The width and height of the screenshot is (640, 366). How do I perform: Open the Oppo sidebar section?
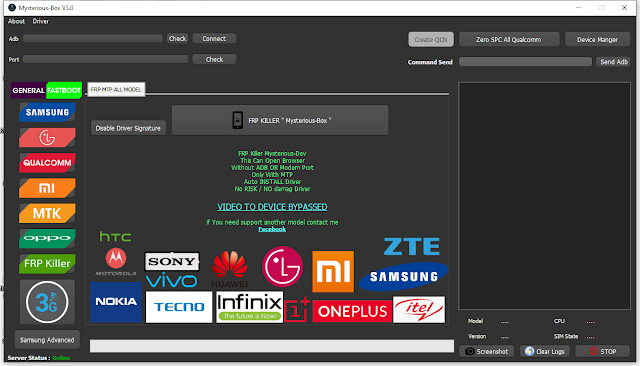(x=47, y=238)
